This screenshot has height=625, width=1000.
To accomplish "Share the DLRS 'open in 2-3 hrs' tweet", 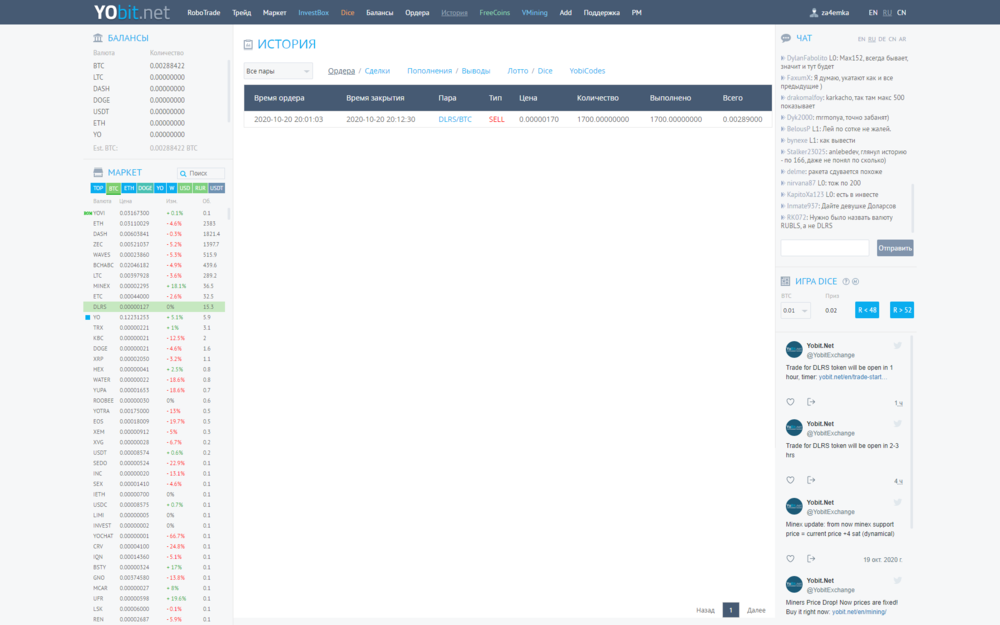I will (811, 480).
